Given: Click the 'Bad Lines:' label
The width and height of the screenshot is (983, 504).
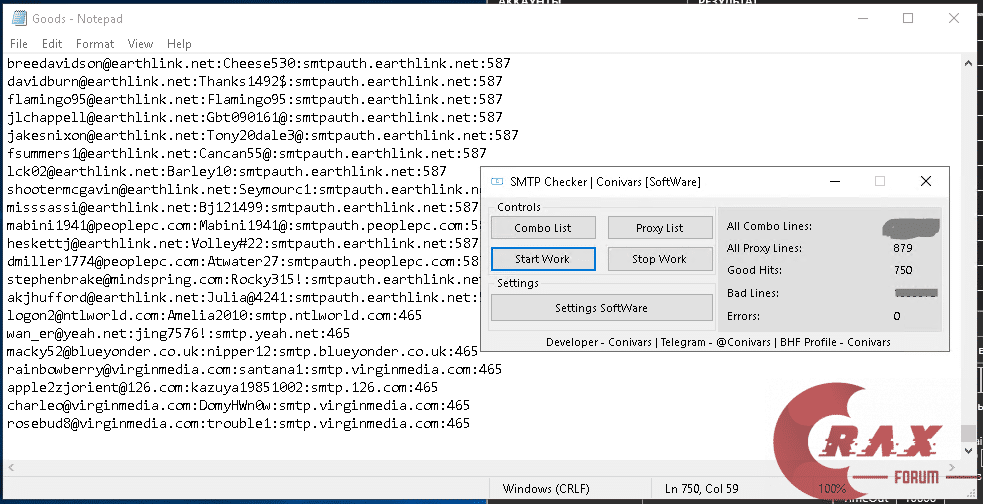Looking at the screenshot, I should [x=752, y=293].
